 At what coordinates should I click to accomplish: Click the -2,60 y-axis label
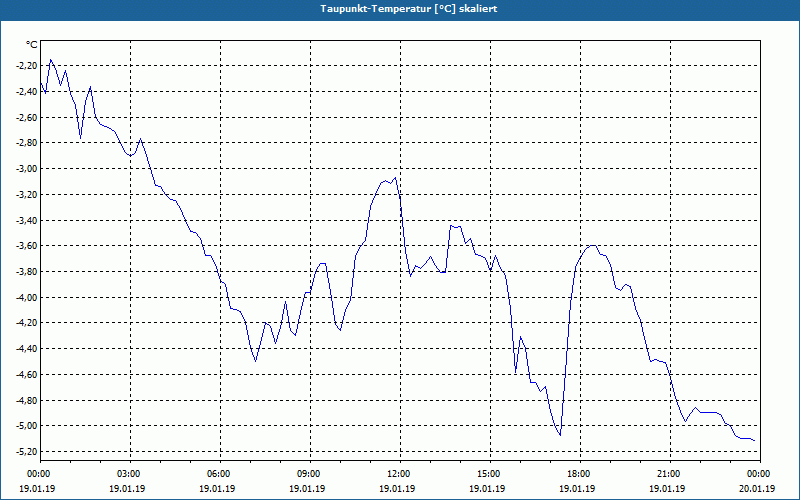[27, 117]
